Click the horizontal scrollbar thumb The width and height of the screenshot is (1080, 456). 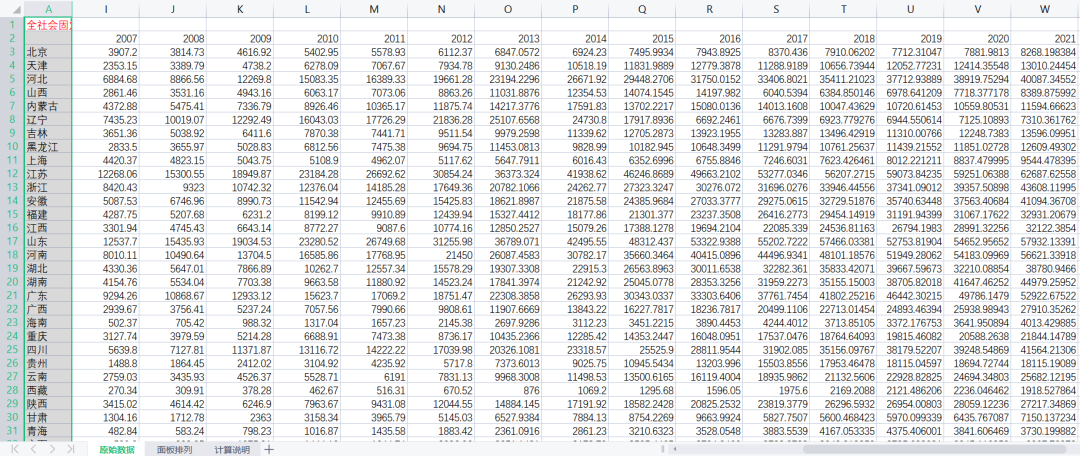(933, 449)
